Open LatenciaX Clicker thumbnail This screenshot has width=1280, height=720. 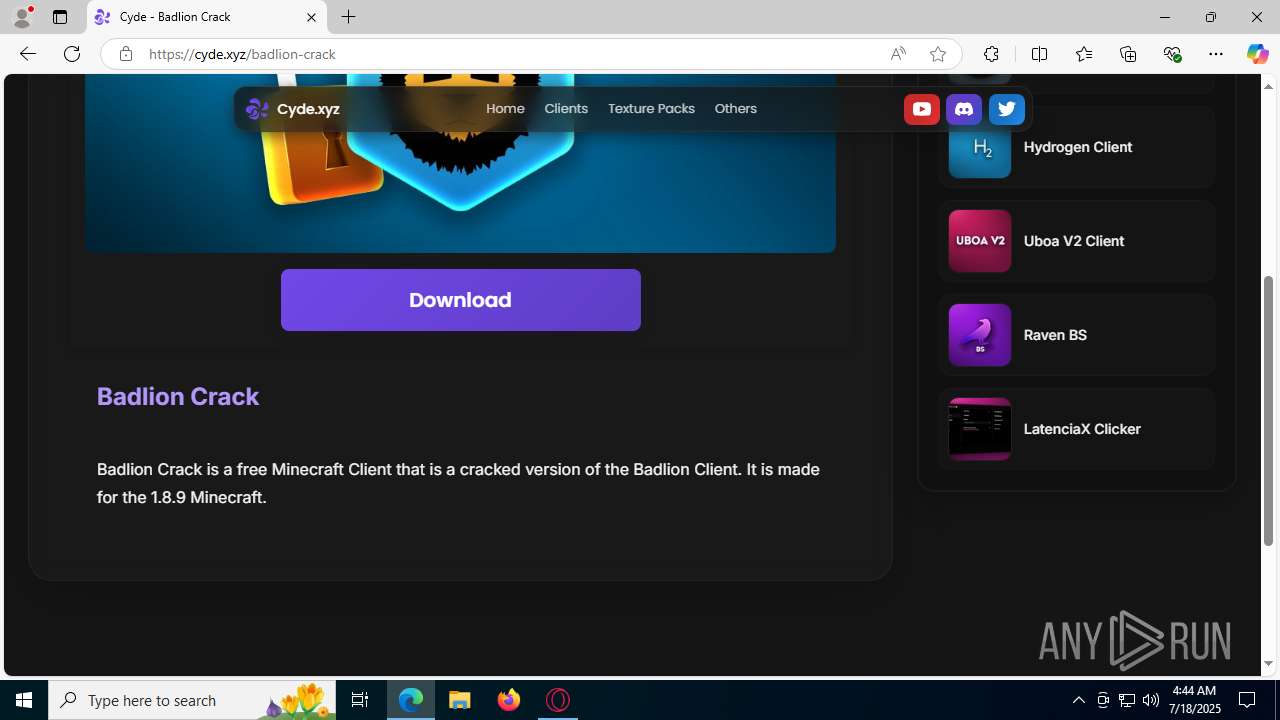click(x=980, y=429)
